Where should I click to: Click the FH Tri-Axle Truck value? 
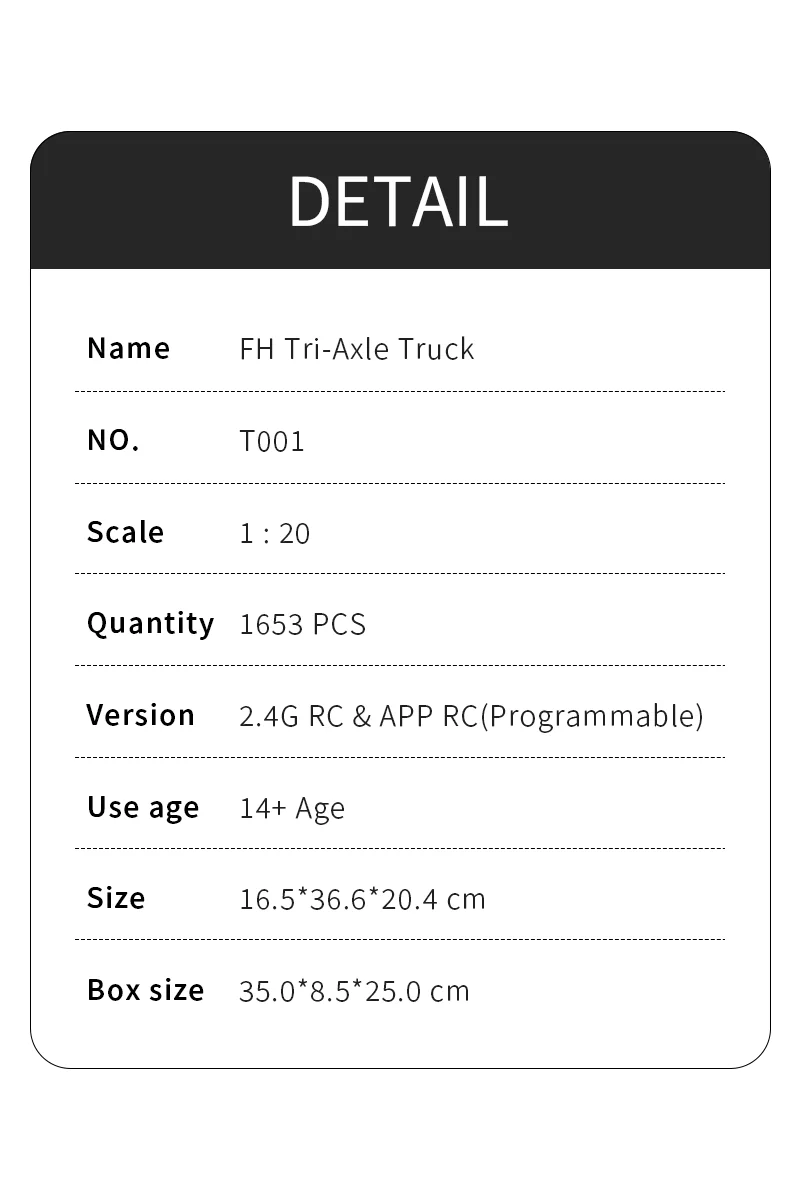point(357,349)
